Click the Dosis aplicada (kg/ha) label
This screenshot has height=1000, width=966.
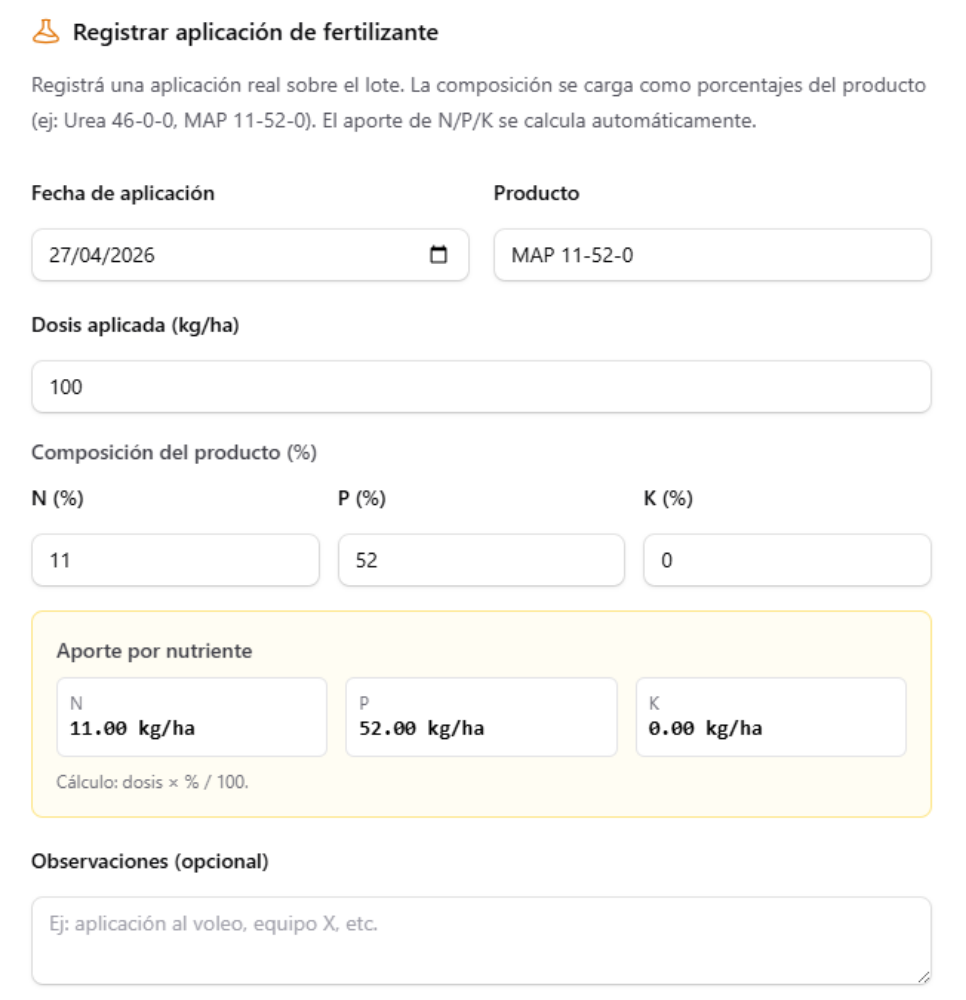pyautogui.click(x=135, y=325)
